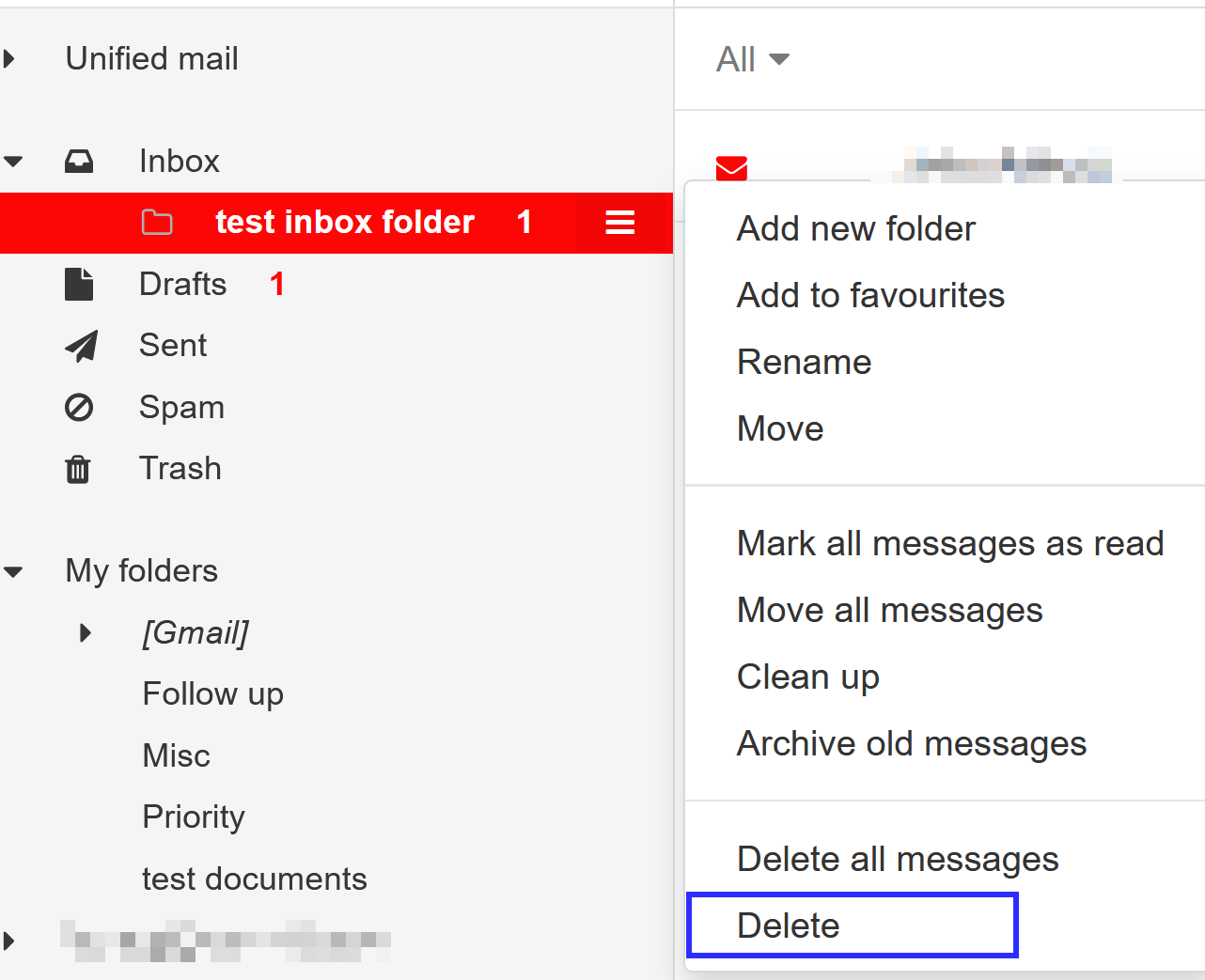The height and width of the screenshot is (980, 1205).
Task: Open the Follow up folder
Action: (212, 693)
